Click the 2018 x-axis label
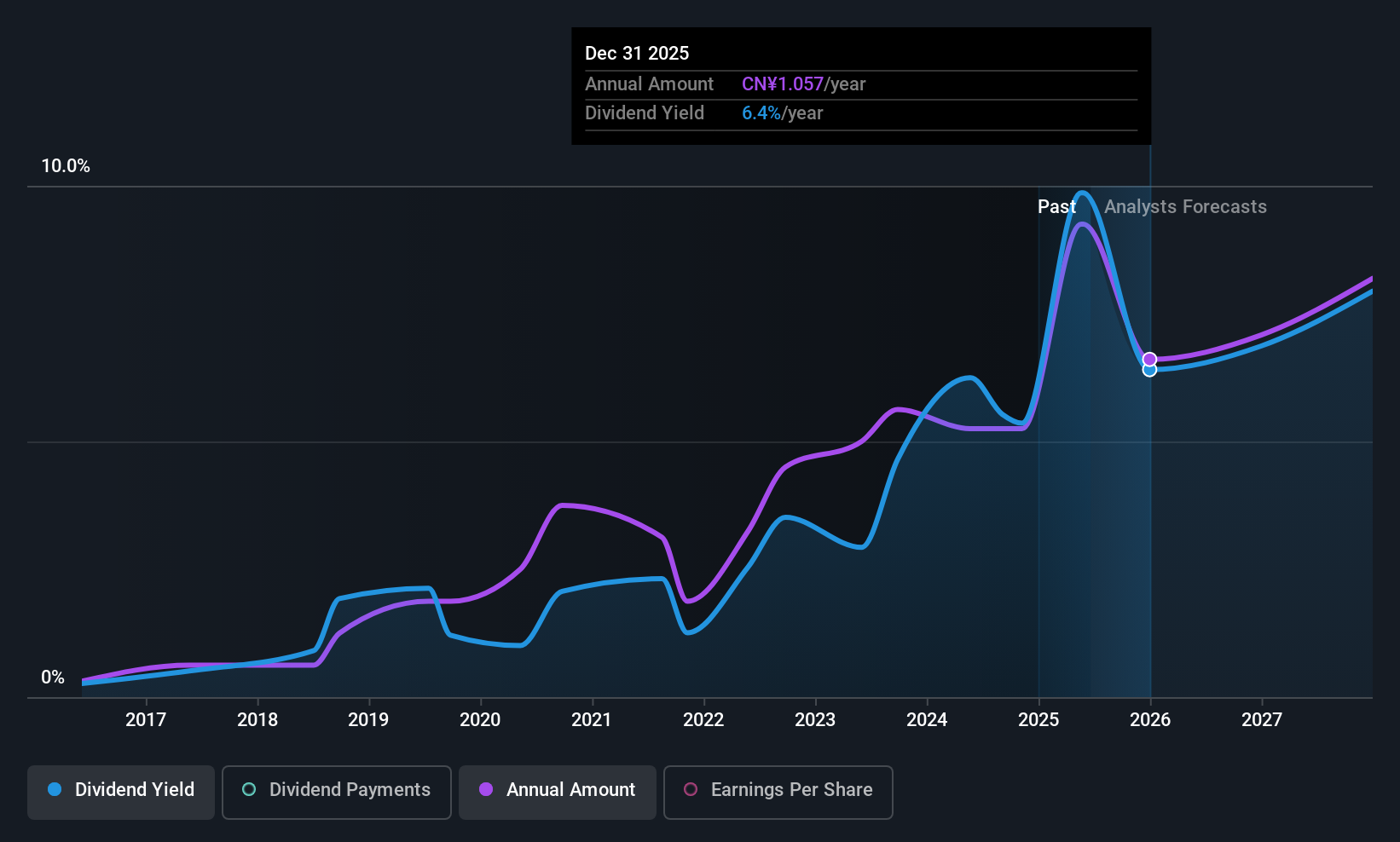The width and height of the screenshot is (1400, 842). tap(257, 719)
